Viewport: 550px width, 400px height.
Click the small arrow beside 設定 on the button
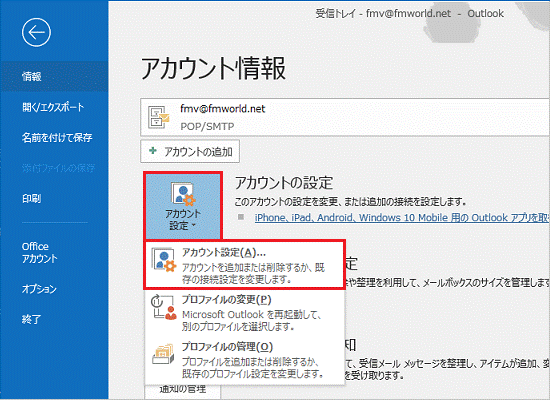click(194, 226)
